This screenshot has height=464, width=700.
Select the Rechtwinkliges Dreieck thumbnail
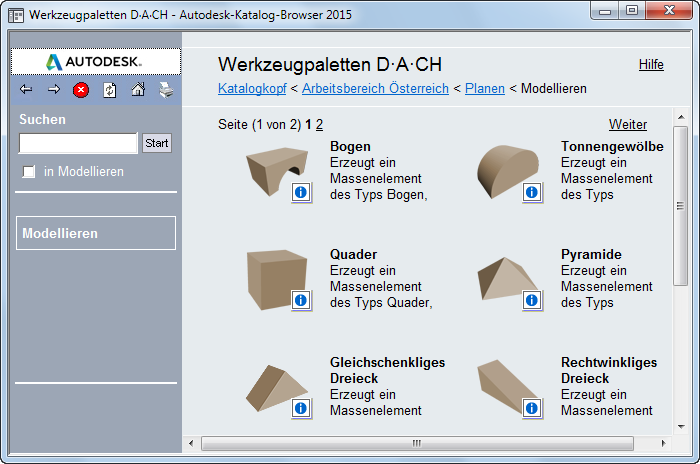[x=507, y=387]
